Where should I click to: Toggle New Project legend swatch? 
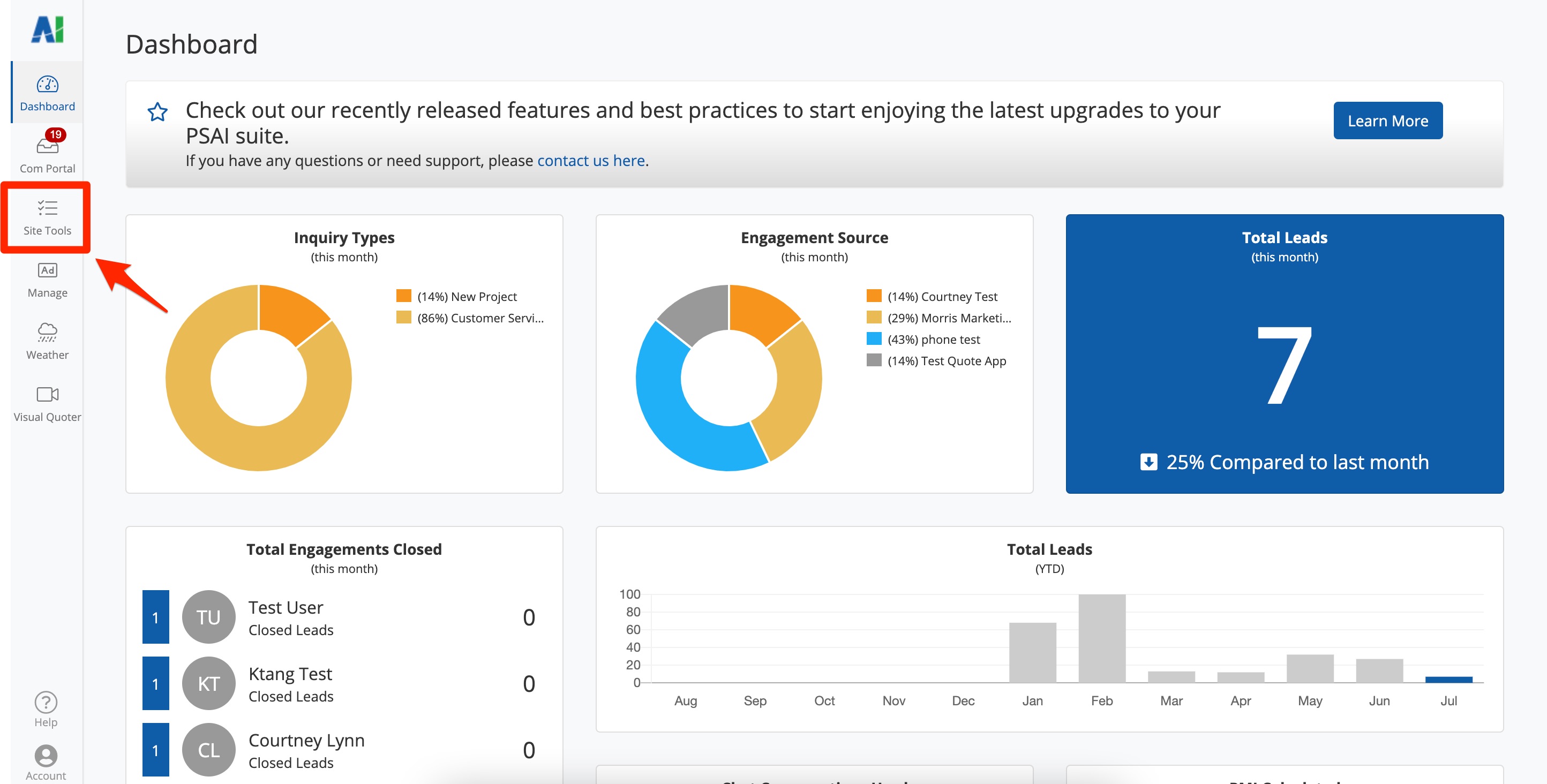[x=403, y=296]
